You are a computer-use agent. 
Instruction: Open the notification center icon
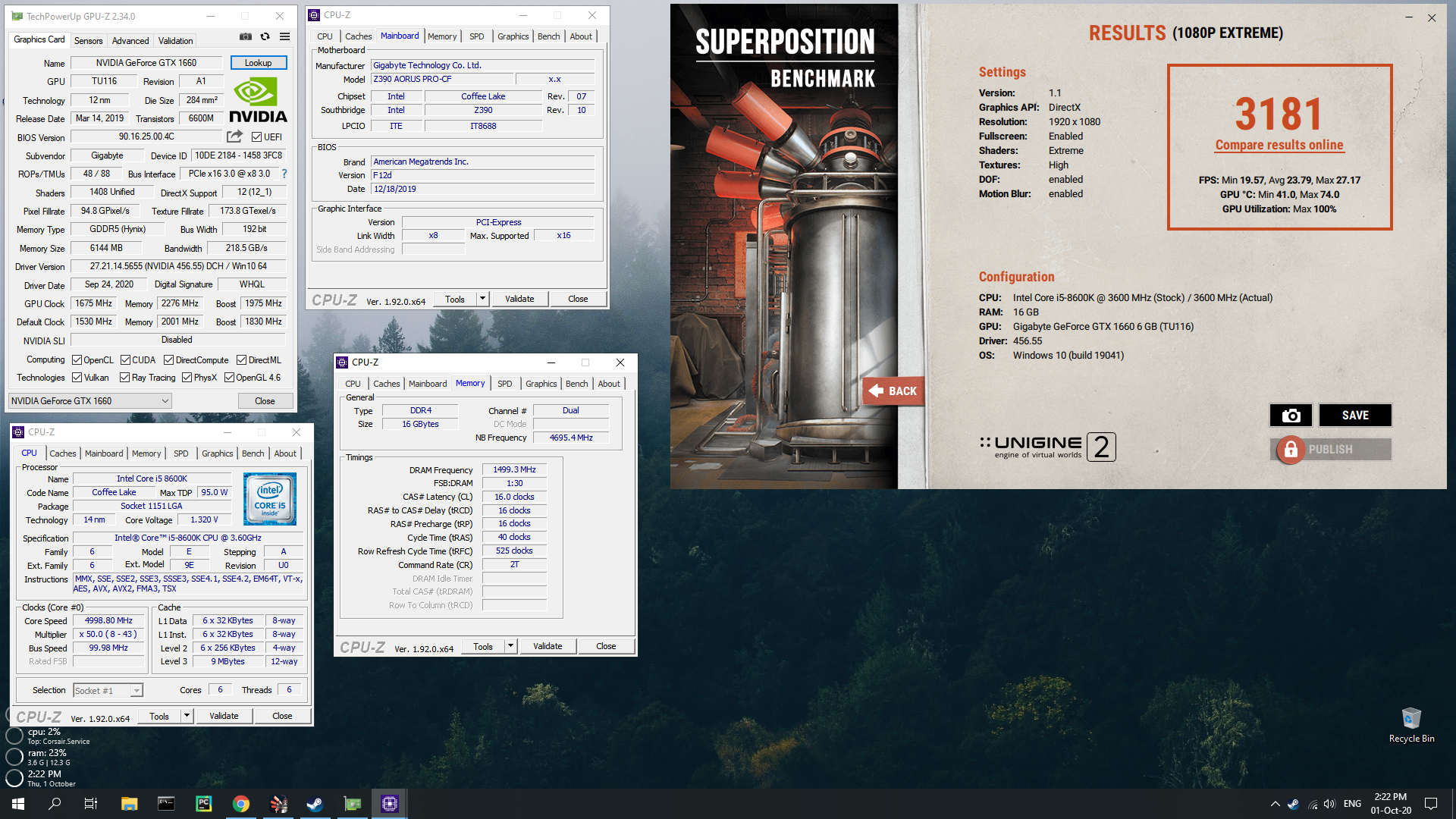coord(1431,804)
